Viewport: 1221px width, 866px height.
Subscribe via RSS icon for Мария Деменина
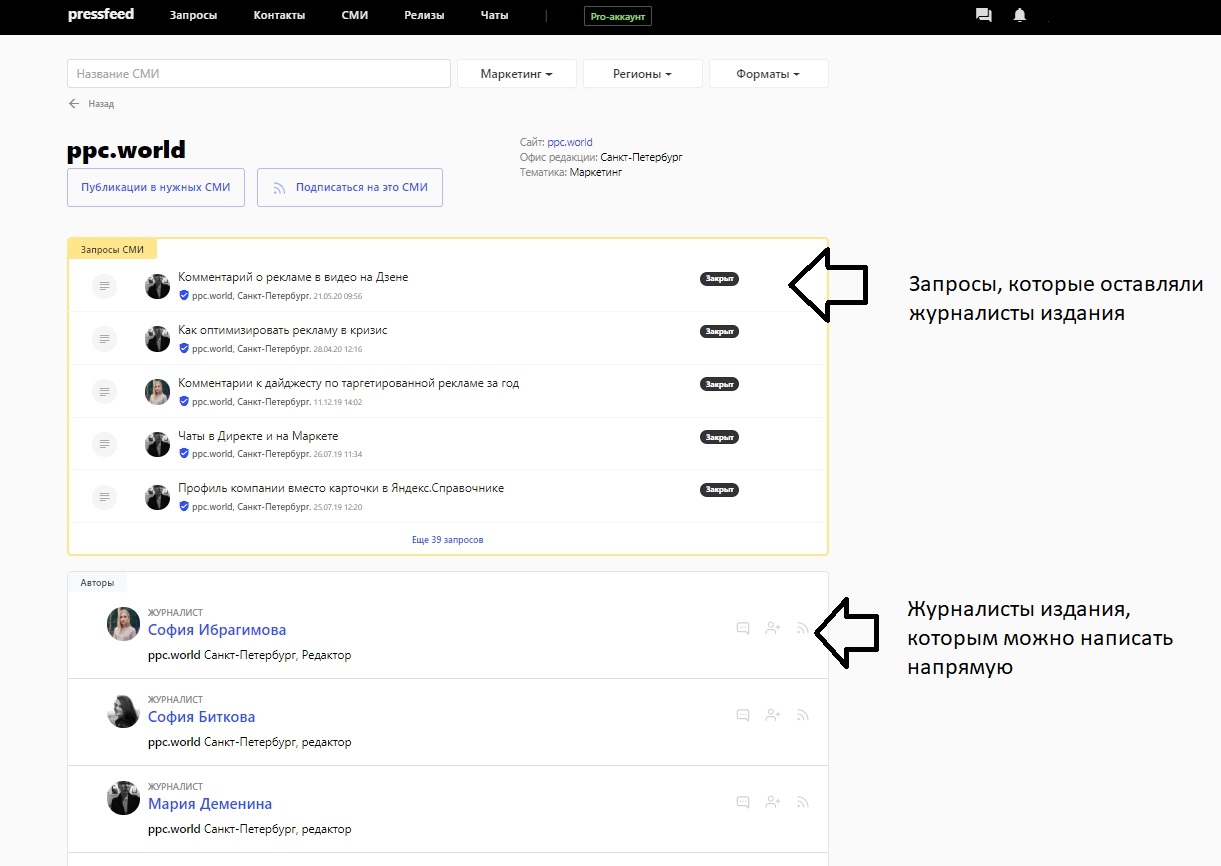click(x=802, y=802)
